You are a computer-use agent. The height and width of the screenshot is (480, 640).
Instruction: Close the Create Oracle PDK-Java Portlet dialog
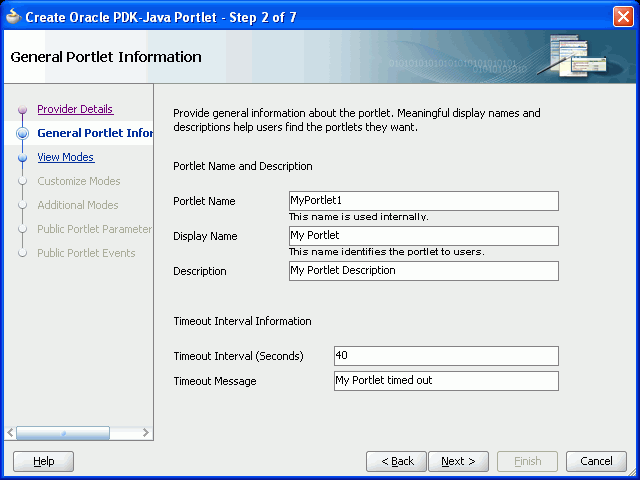coord(623,17)
